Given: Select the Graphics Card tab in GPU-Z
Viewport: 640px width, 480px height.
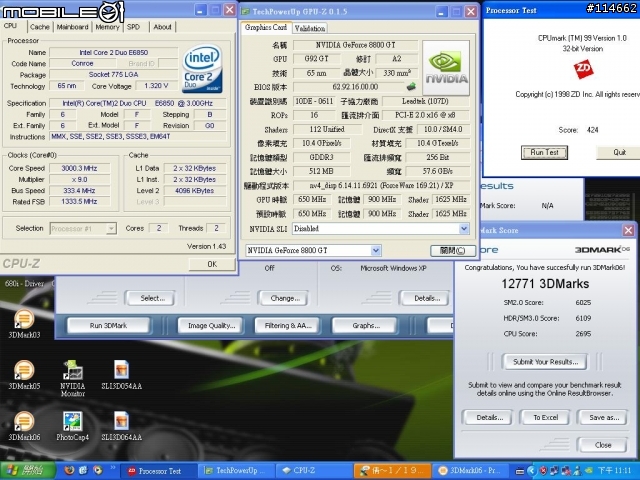Looking at the screenshot, I should [x=266, y=27].
